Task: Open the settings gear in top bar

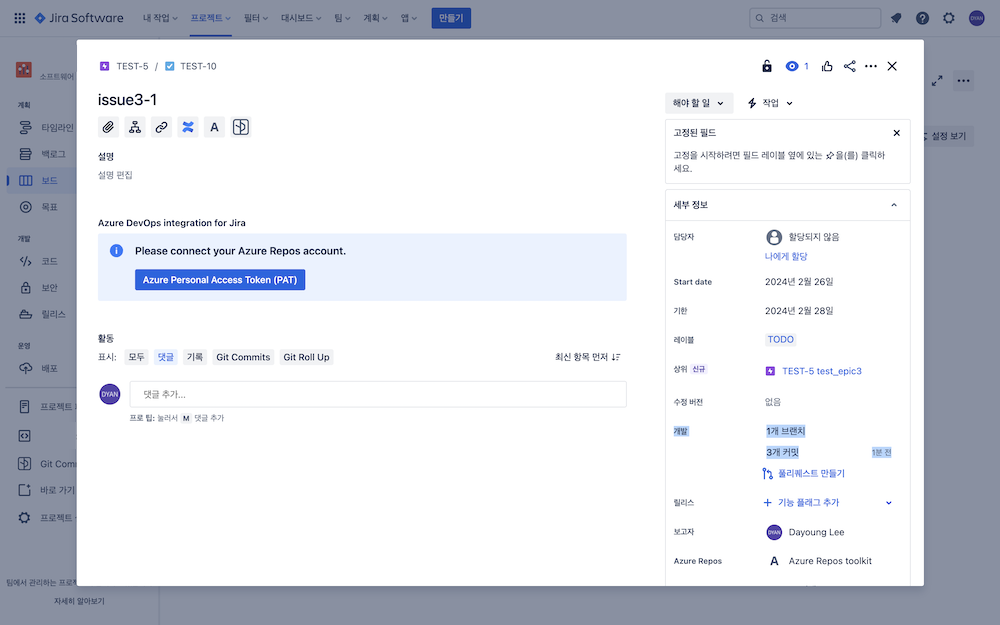Action: coord(949,18)
